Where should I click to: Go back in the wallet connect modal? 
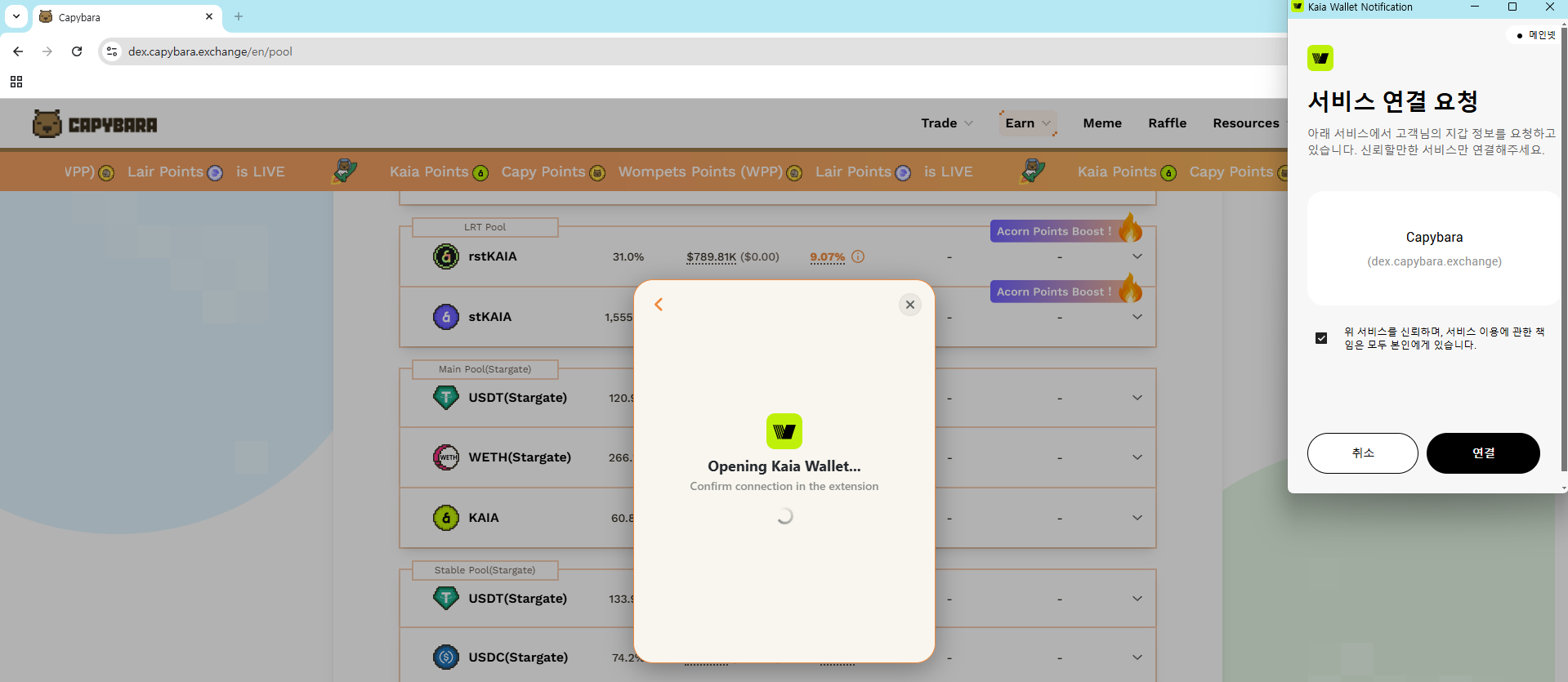(659, 305)
